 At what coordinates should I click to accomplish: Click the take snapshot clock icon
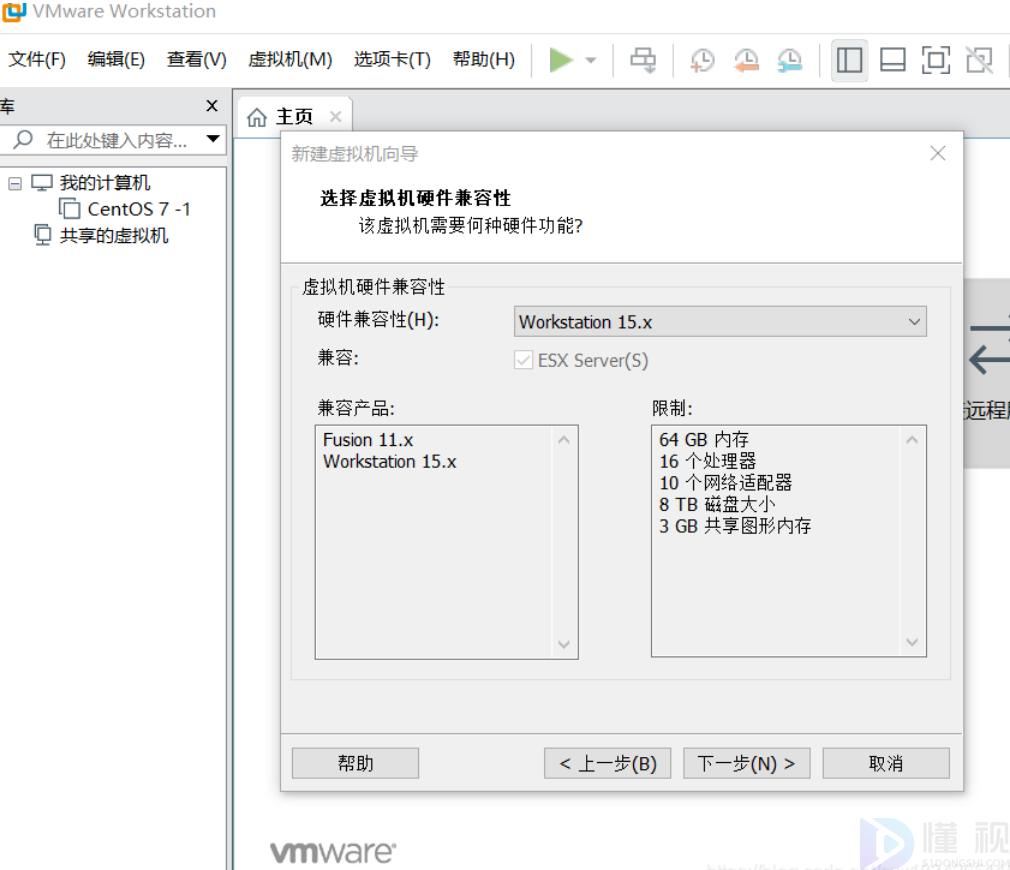pos(702,60)
